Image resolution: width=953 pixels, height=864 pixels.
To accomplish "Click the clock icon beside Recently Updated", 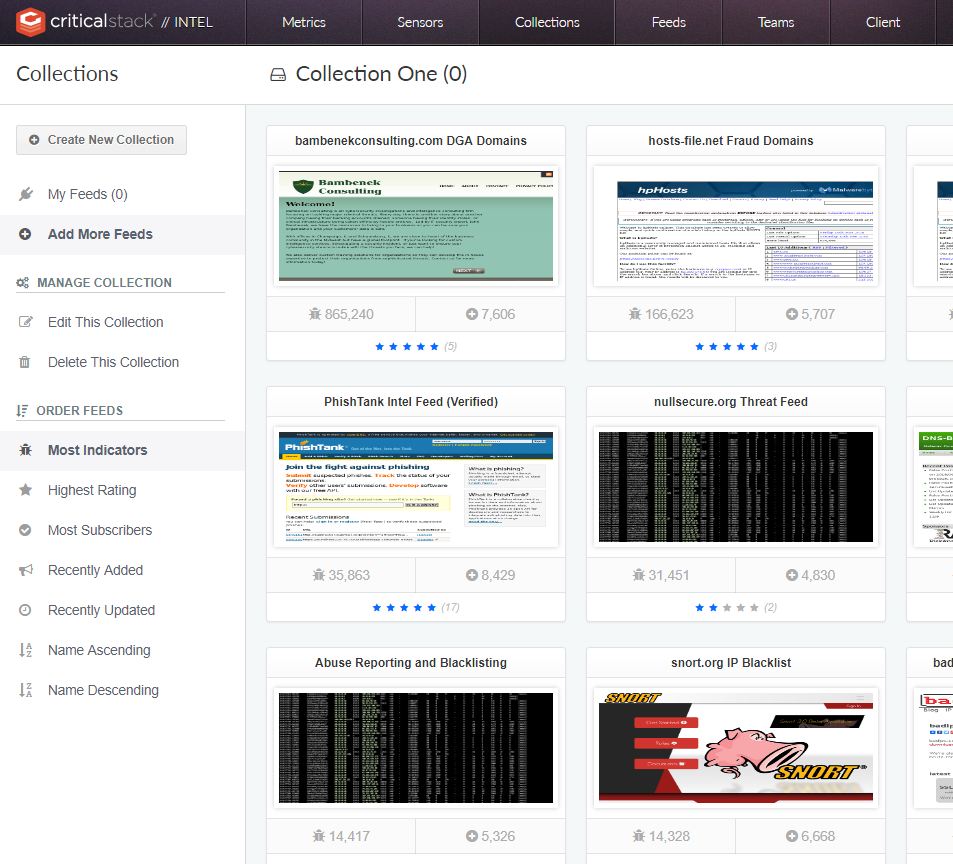I will (25, 610).
